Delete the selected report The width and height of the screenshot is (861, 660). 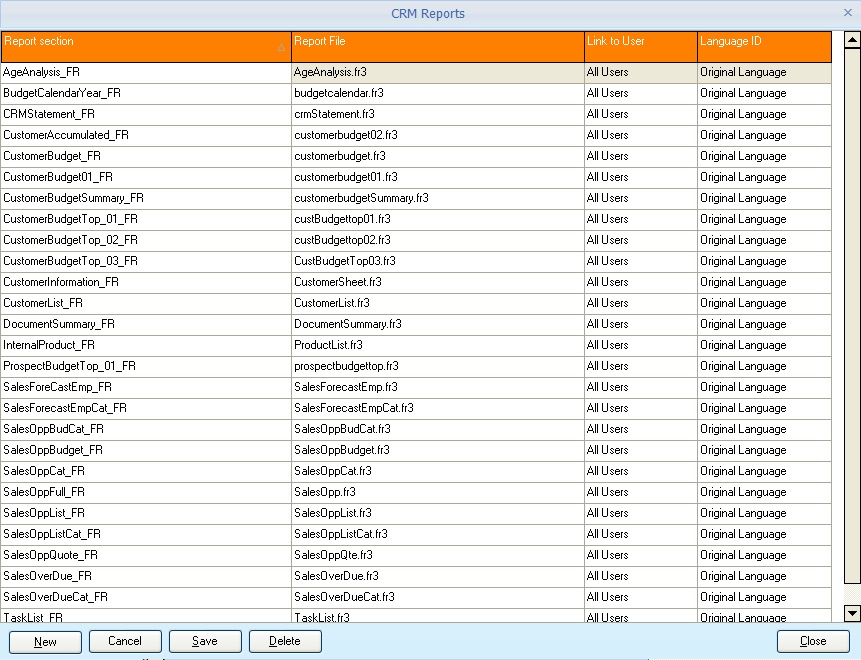pos(285,641)
